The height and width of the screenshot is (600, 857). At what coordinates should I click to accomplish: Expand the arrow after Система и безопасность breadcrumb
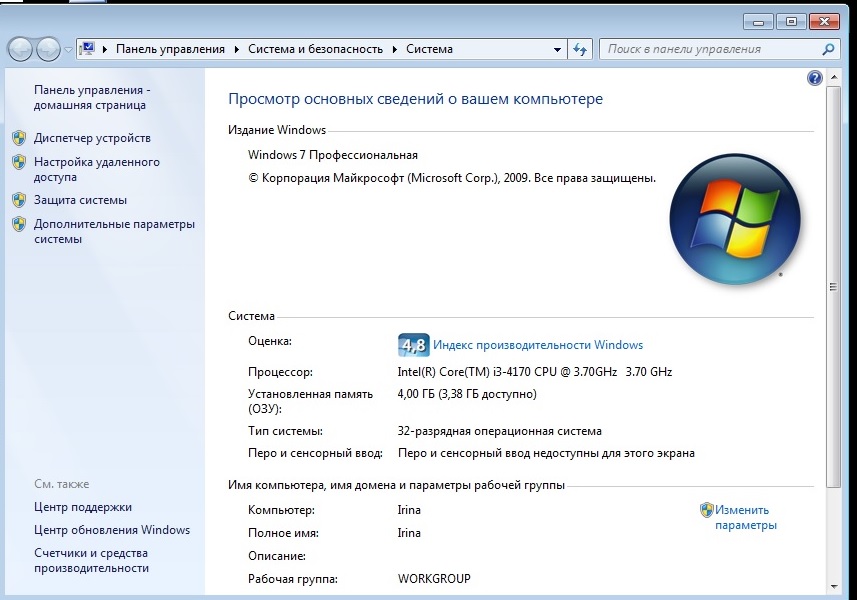(396, 49)
